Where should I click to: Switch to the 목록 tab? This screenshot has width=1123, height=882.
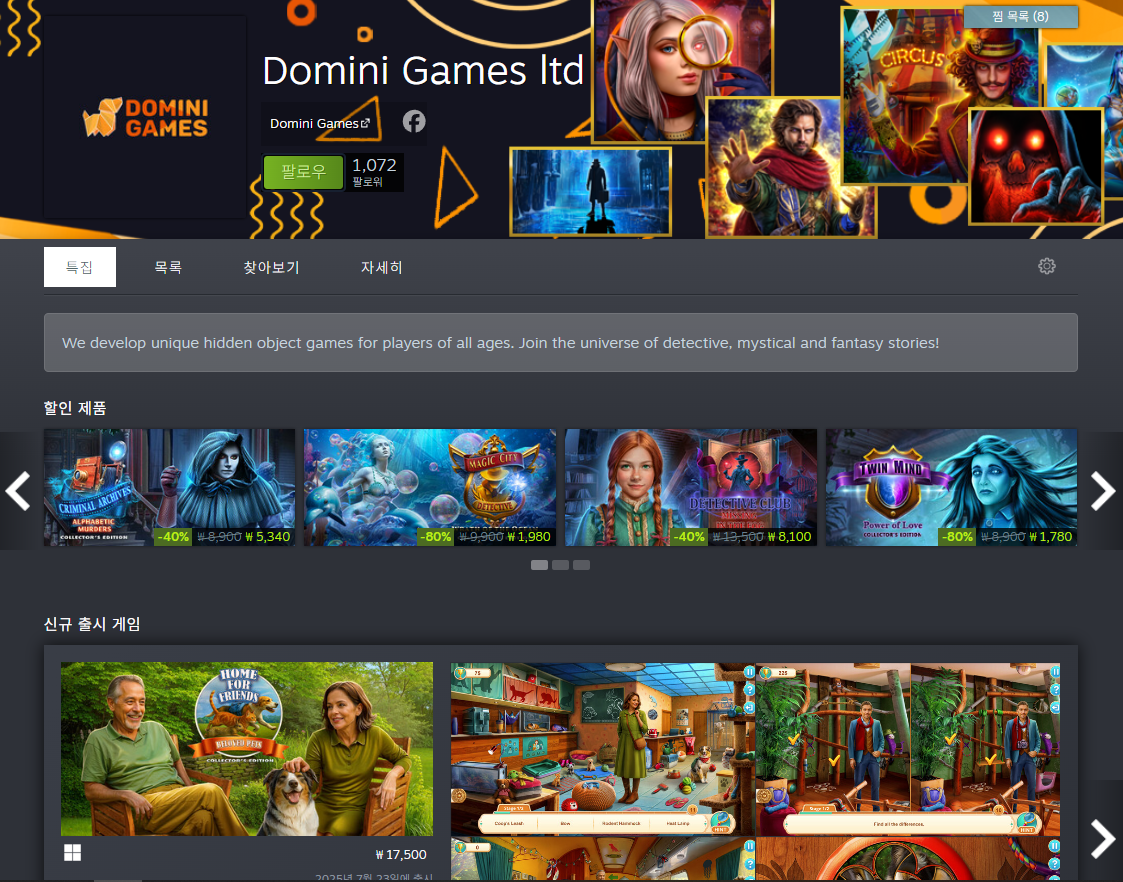(168, 267)
